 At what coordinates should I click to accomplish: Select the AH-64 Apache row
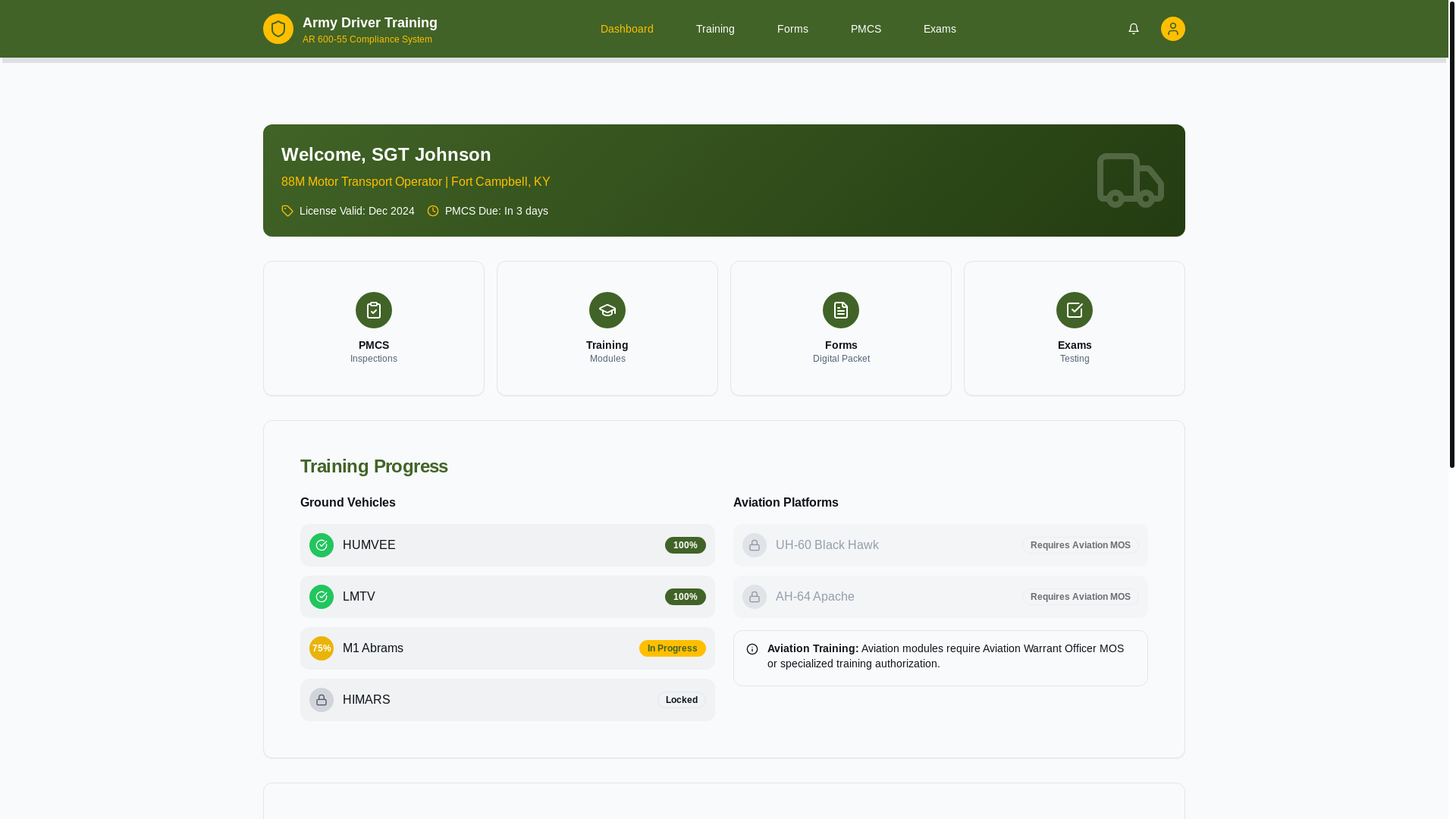[x=940, y=597]
